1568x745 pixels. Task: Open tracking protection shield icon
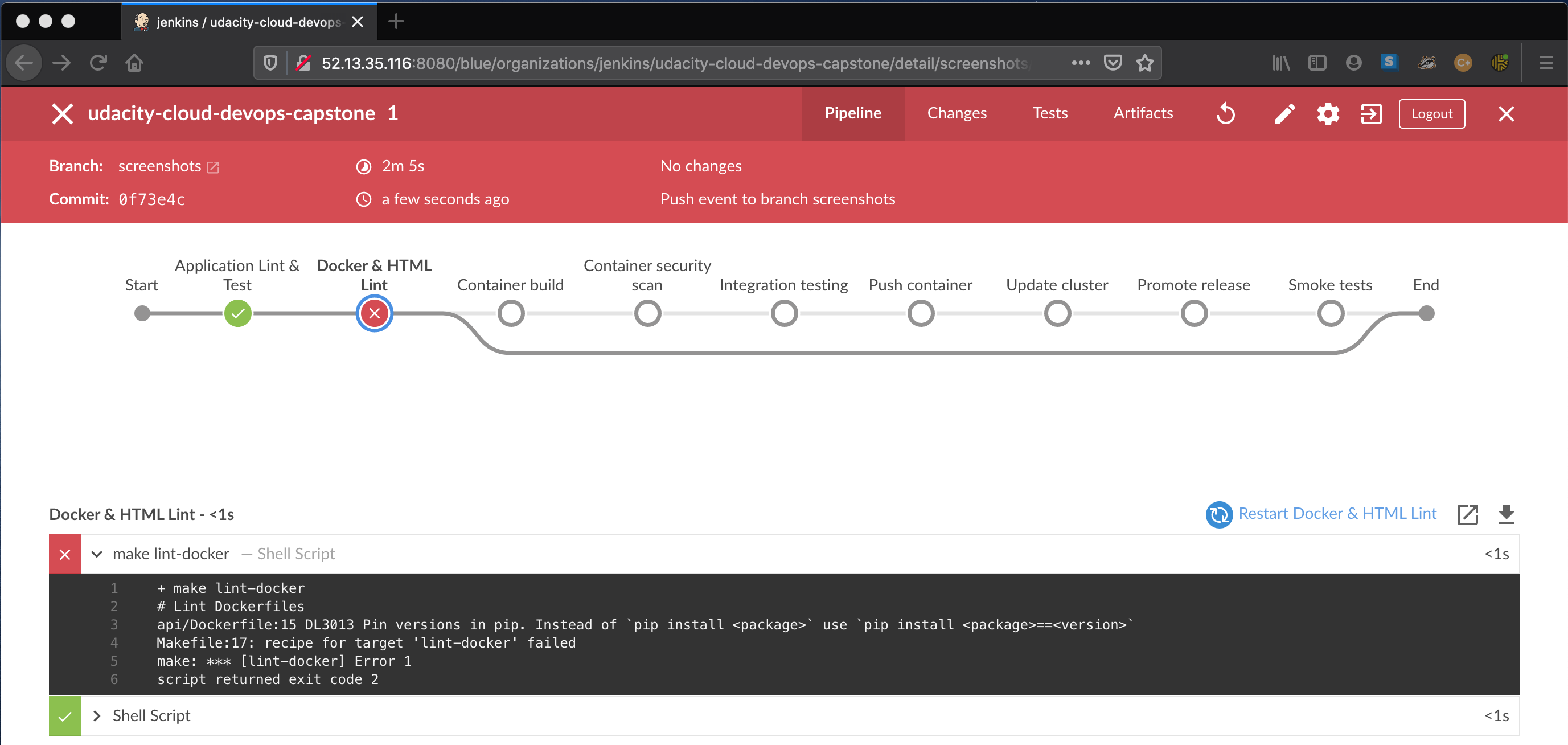coord(270,63)
